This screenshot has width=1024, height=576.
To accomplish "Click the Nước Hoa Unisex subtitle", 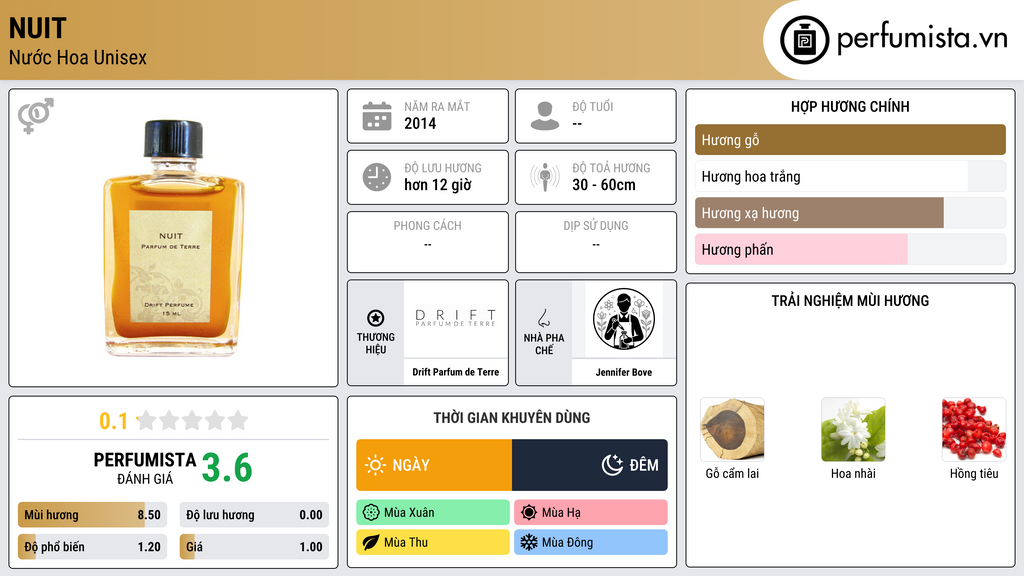I will click(78, 57).
